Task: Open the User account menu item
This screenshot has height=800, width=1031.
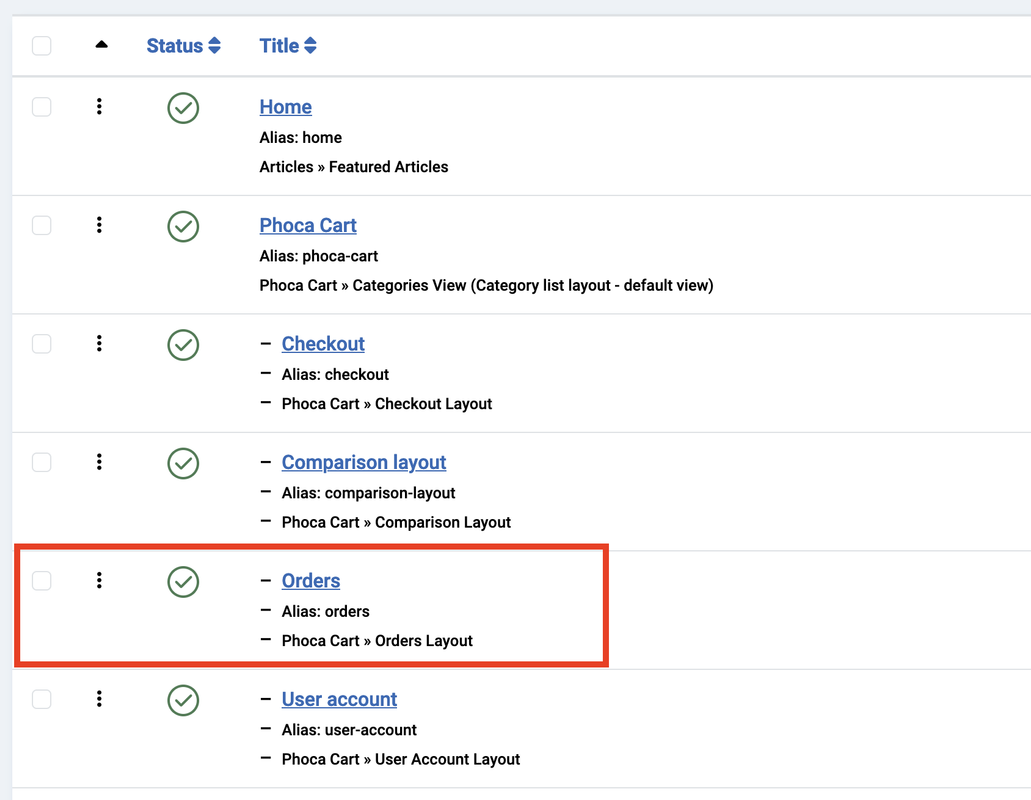Action: (339, 699)
